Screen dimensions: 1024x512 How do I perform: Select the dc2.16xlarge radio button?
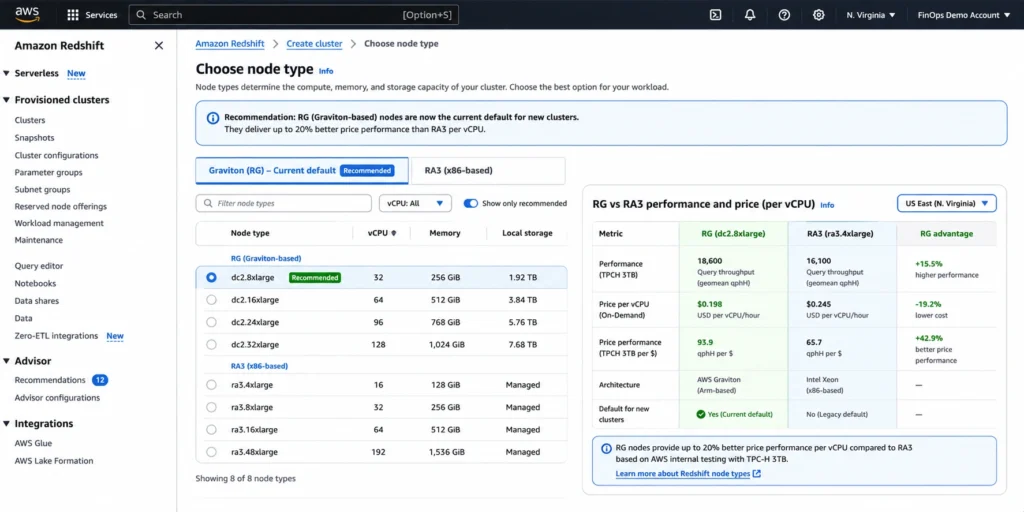click(x=211, y=300)
